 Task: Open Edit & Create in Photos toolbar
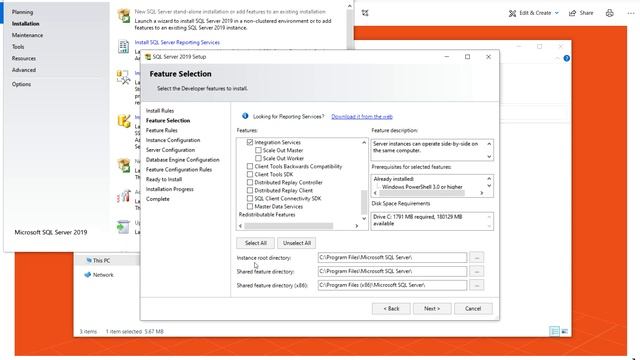pyautogui.click(x=533, y=13)
